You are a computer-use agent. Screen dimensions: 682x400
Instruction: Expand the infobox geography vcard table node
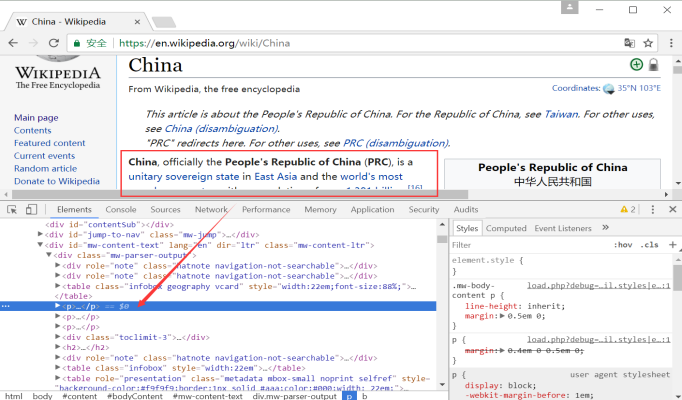[x=57, y=286]
